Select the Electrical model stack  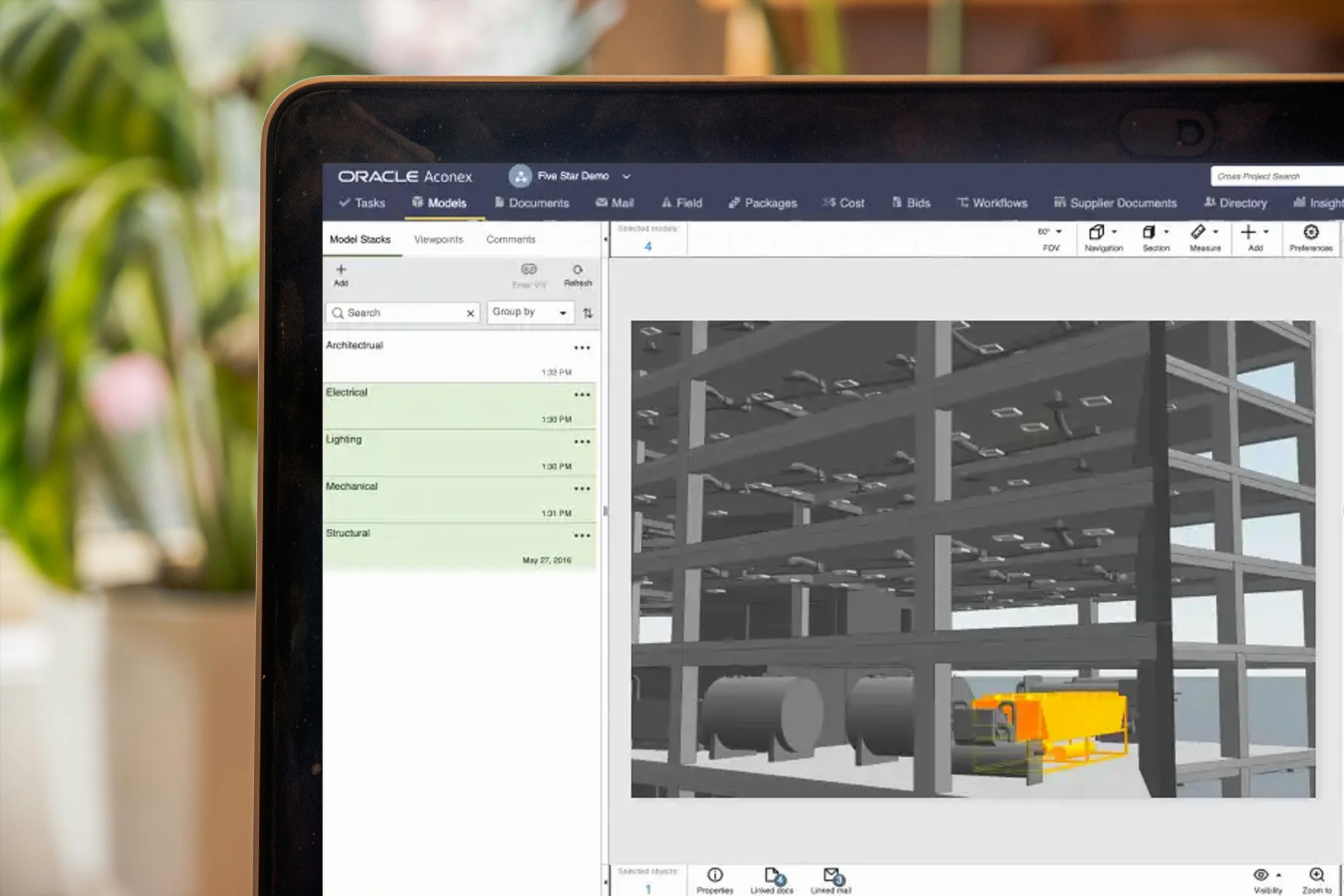(459, 405)
